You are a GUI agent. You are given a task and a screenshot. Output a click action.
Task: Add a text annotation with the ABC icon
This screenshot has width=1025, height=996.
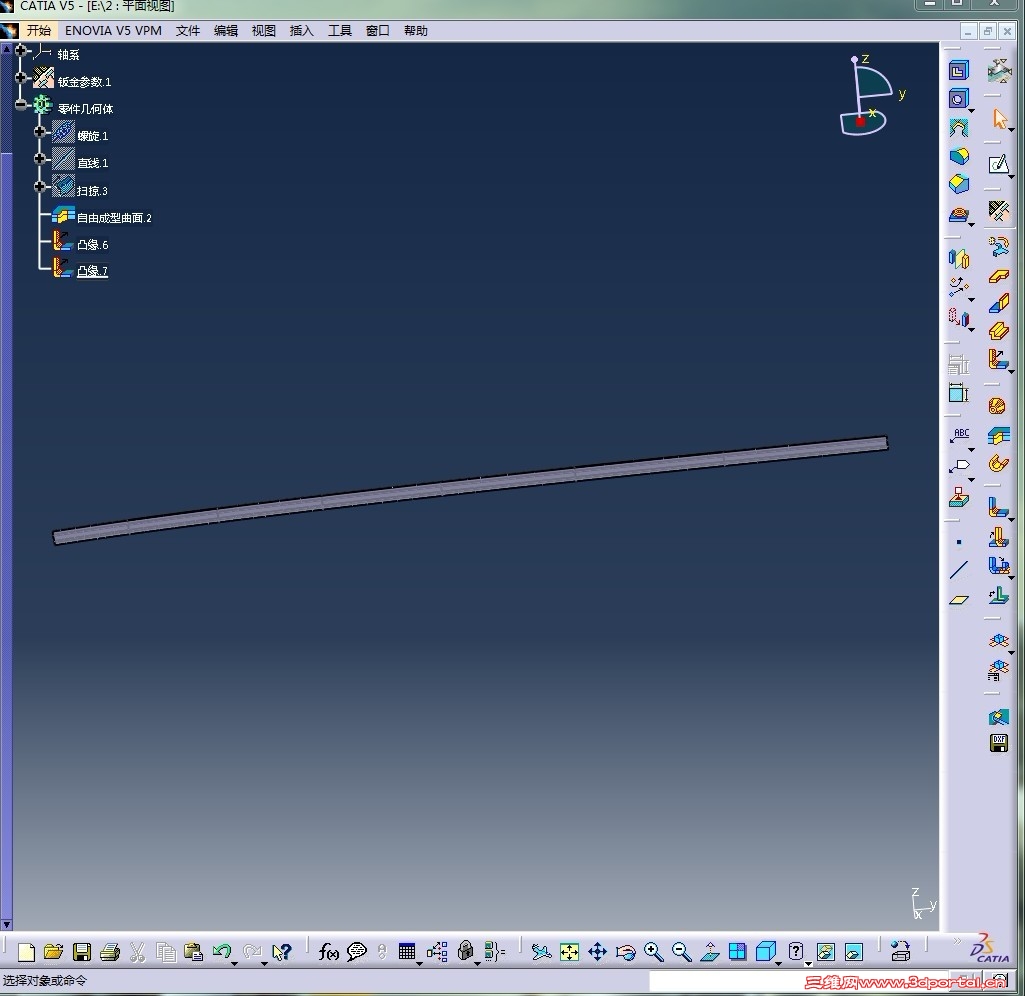(960, 436)
